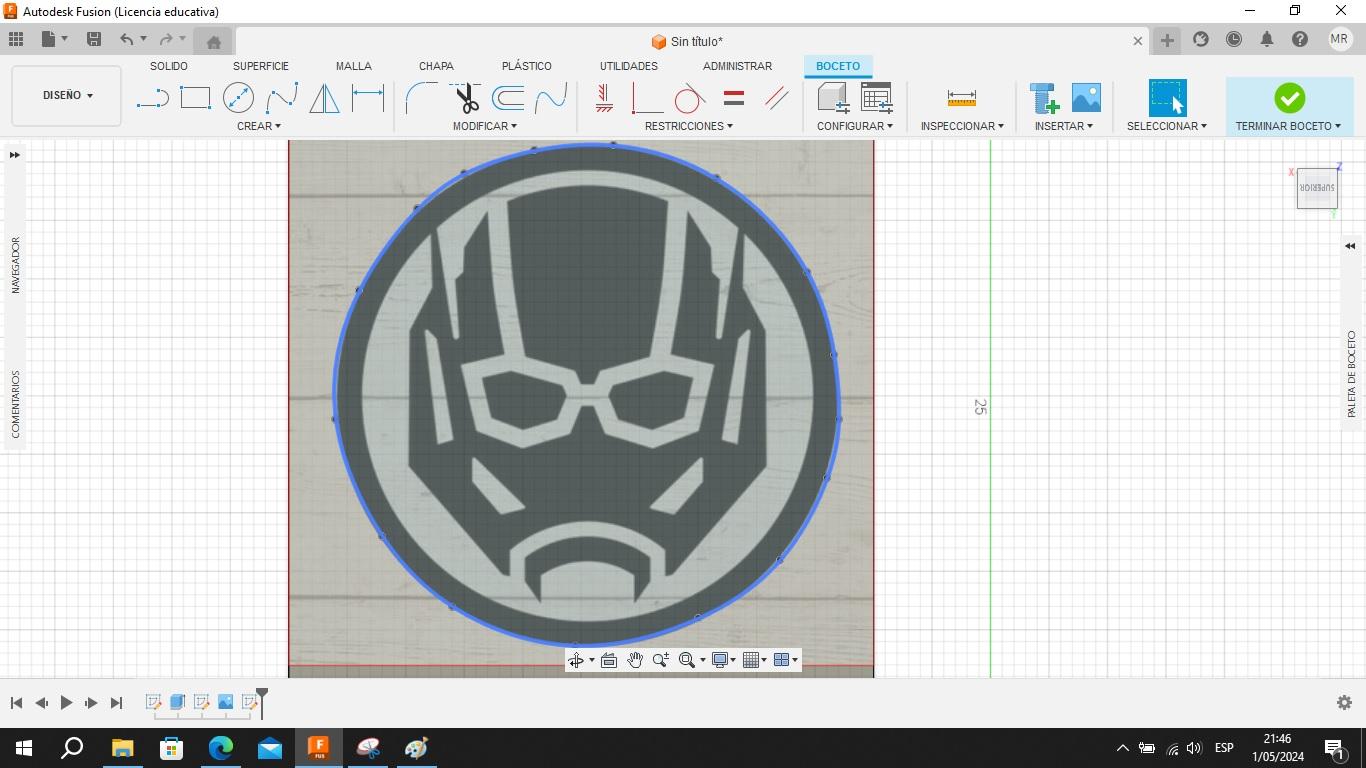Close the Sin título document tab
The image size is (1366, 768).
pos(1137,41)
